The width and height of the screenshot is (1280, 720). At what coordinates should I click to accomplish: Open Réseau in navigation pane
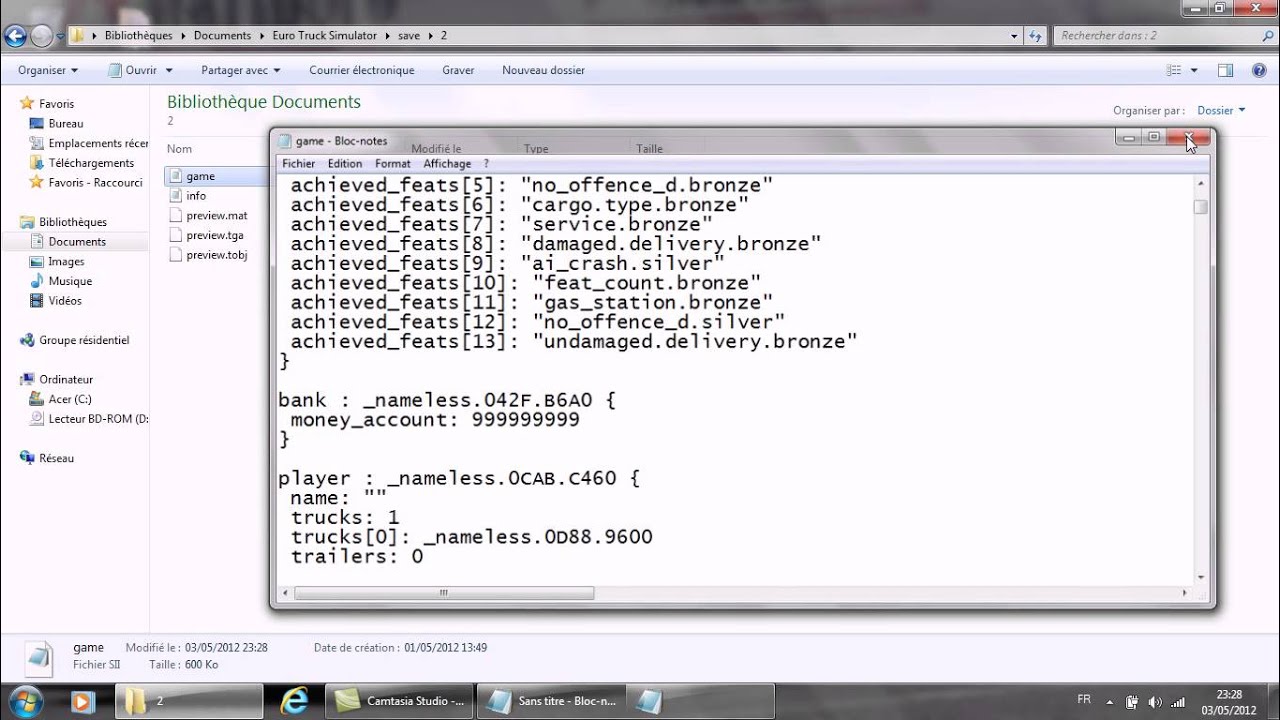click(57, 458)
